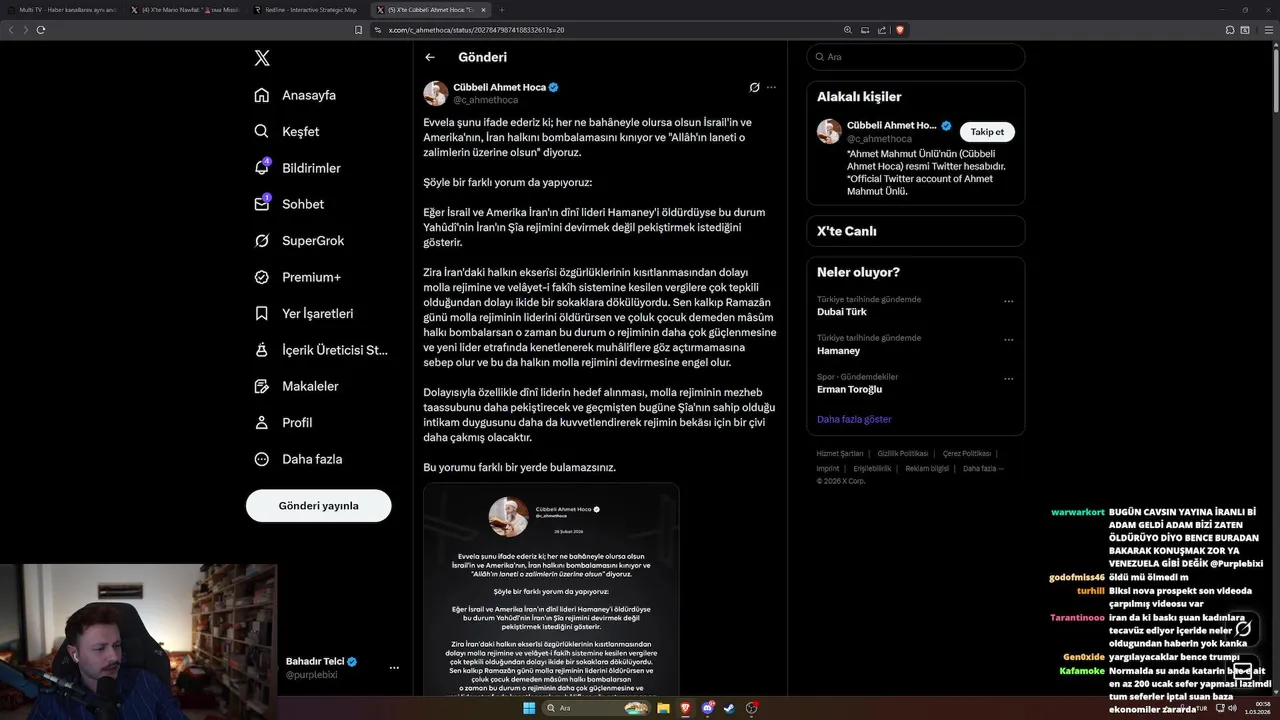Viewport: 1280px width, 720px height.
Task: Click the Profil person icon
Action: click(x=262, y=422)
